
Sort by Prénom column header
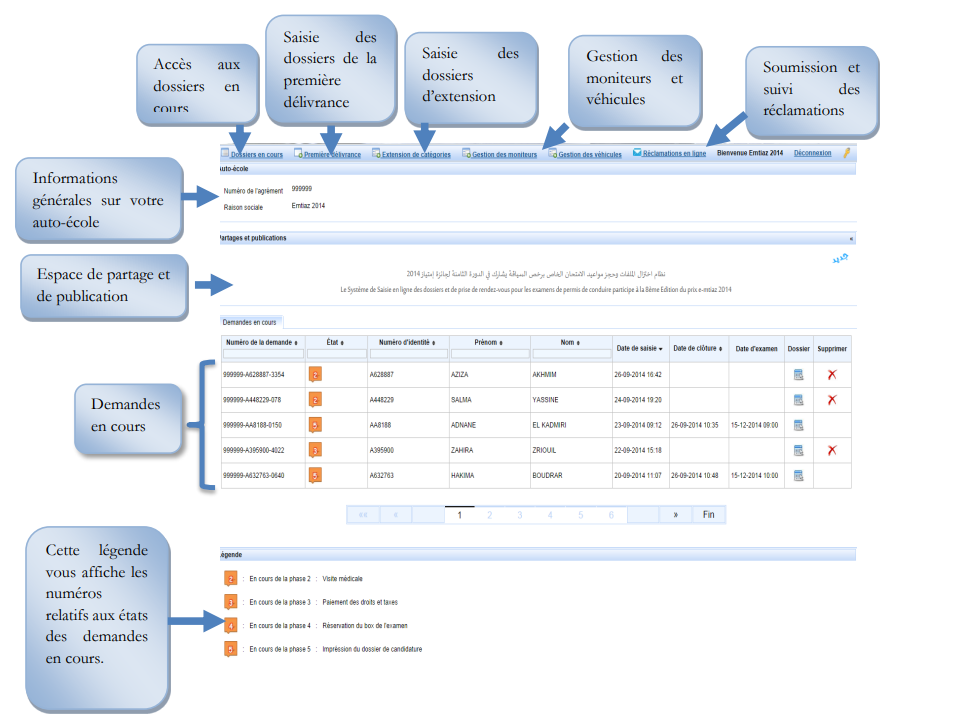pos(488,342)
